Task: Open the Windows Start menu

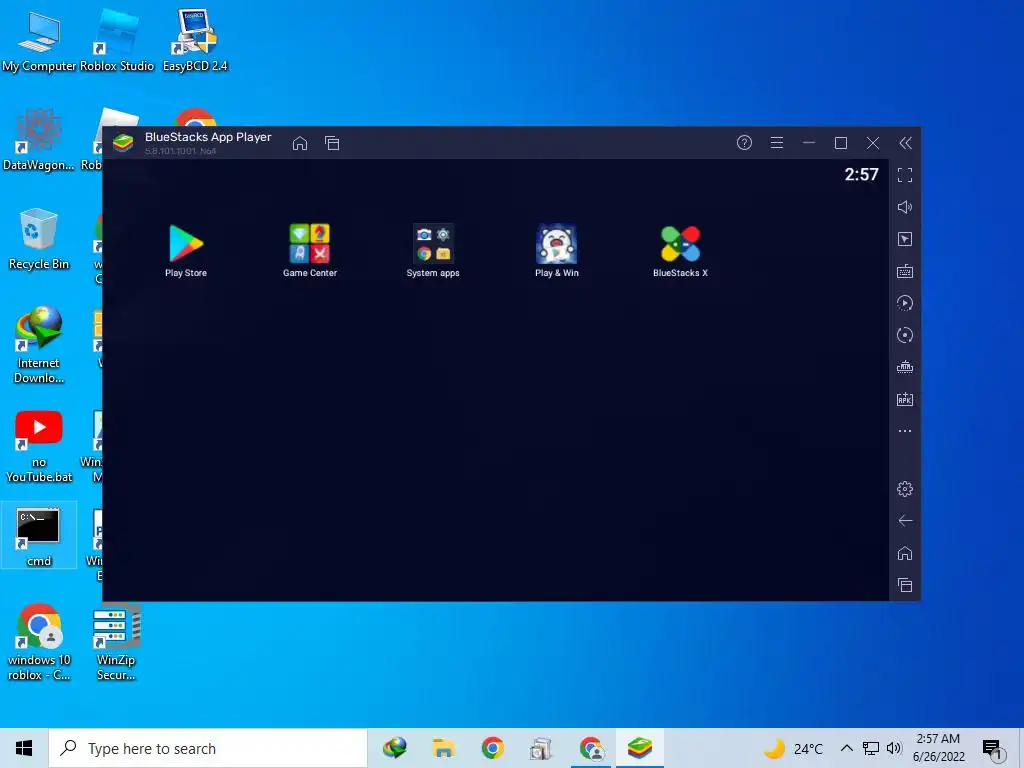Action: pos(24,748)
